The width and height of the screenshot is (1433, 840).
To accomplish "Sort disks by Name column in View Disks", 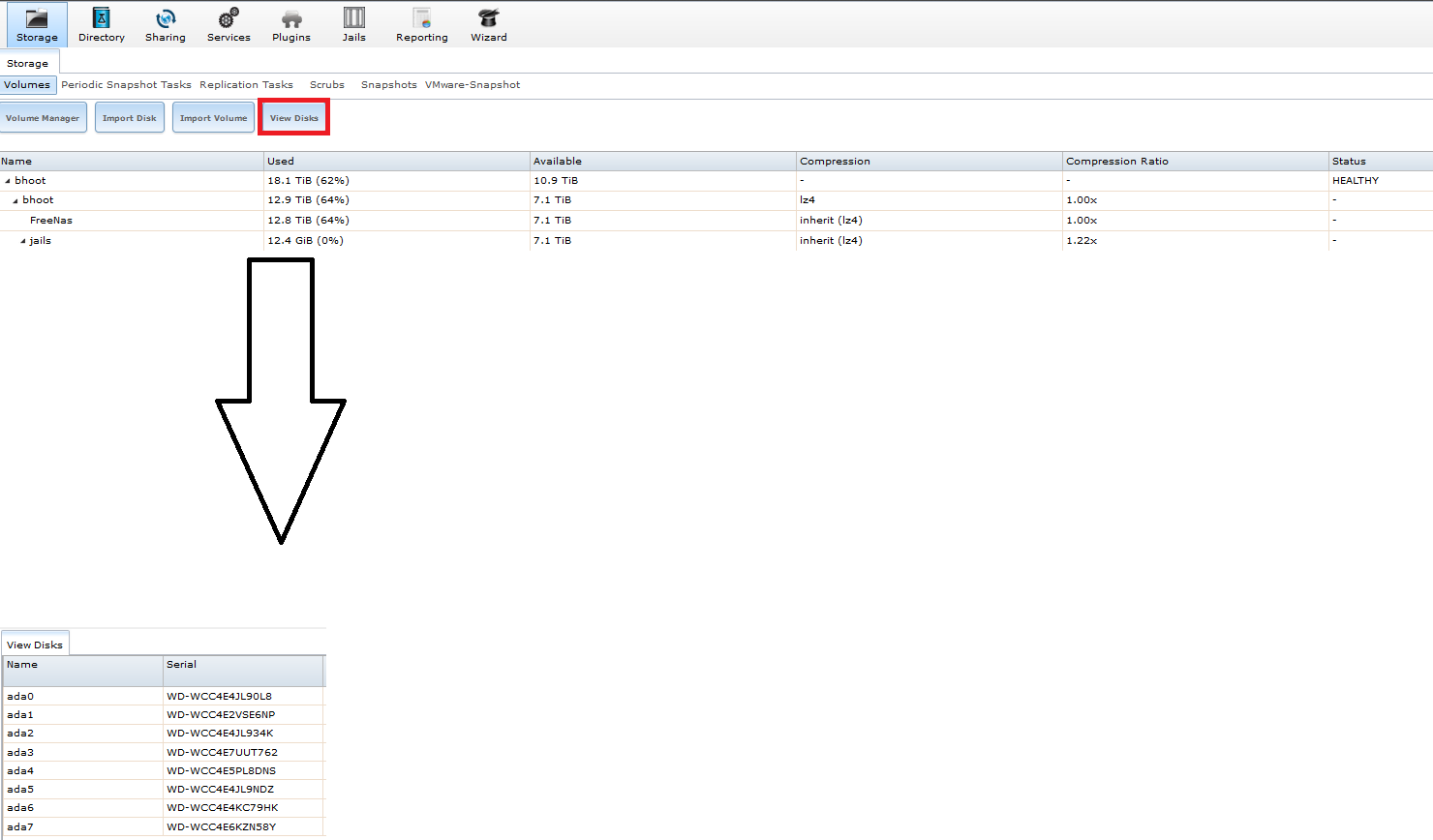I will pyautogui.click(x=83, y=671).
